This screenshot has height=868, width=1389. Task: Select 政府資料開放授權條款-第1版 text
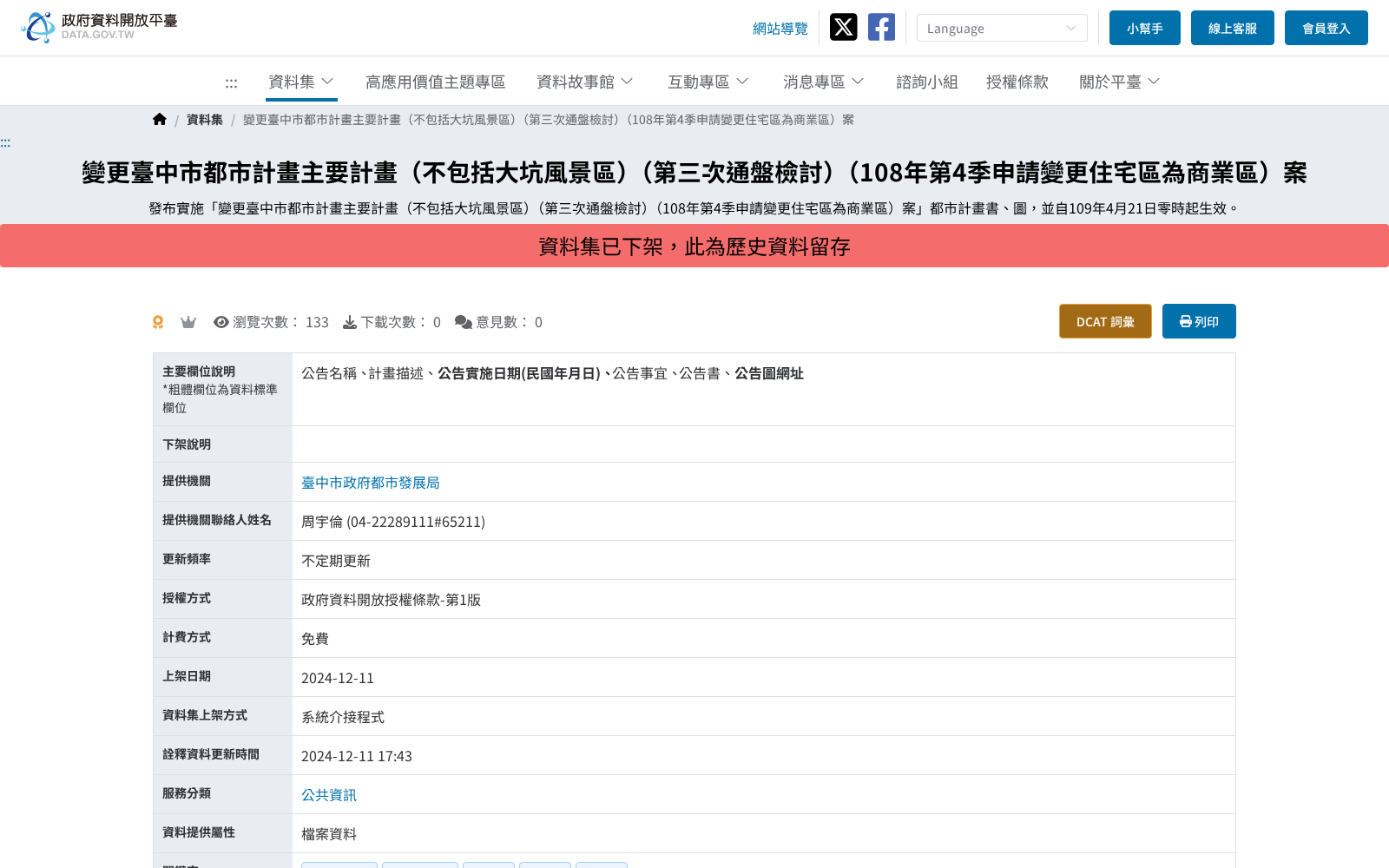click(391, 600)
